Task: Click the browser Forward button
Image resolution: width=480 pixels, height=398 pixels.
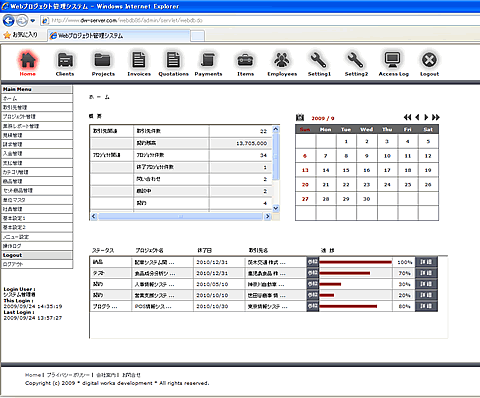Action: tap(22, 21)
